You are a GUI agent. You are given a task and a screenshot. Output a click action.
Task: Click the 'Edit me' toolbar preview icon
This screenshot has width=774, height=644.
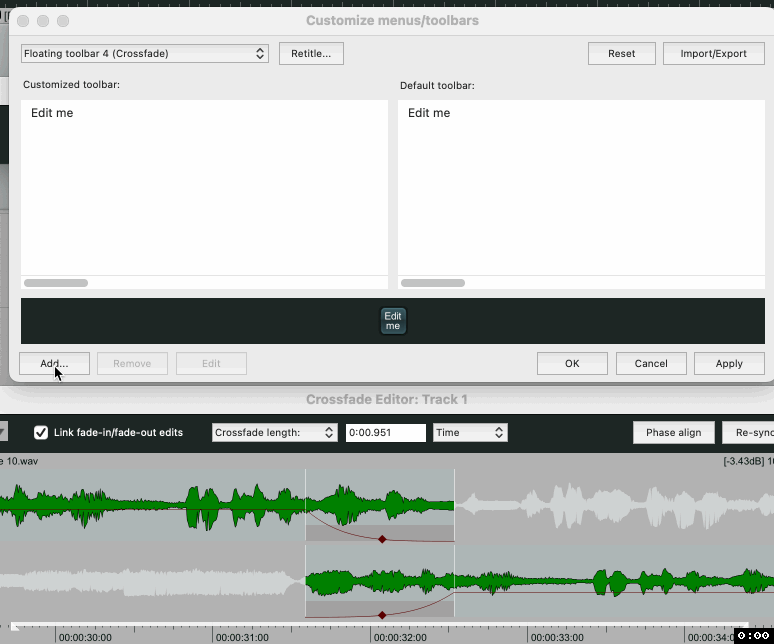[393, 321]
